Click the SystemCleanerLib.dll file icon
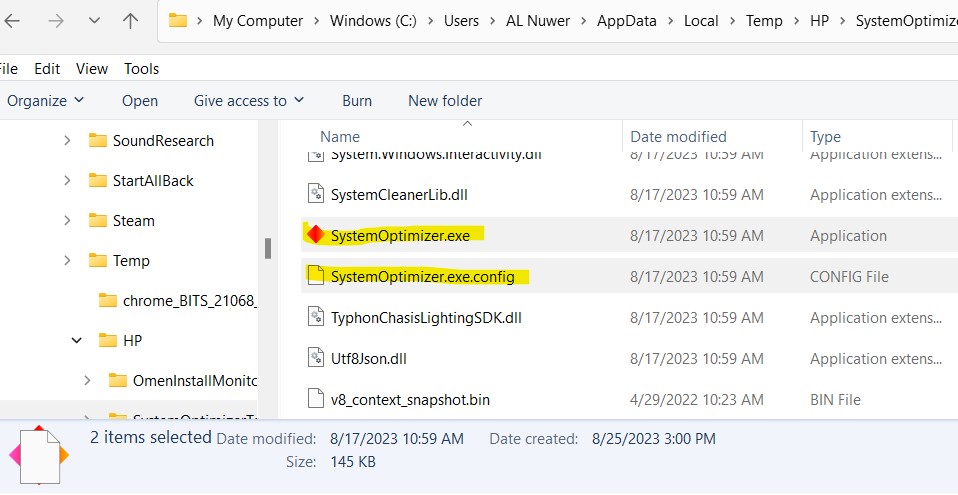The height and width of the screenshot is (495, 958). [x=316, y=194]
